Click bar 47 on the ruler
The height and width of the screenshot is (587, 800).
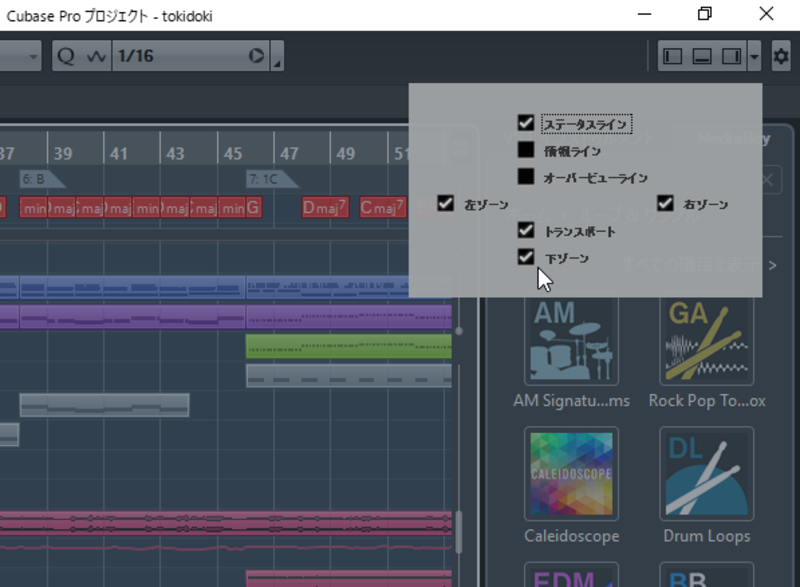coord(289,153)
